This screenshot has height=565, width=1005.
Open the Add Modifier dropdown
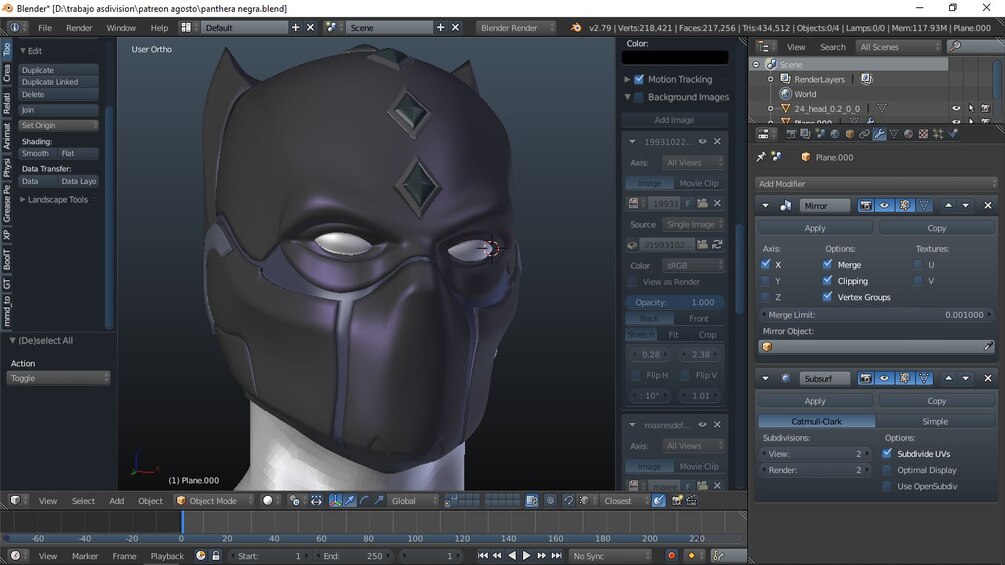click(x=876, y=183)
